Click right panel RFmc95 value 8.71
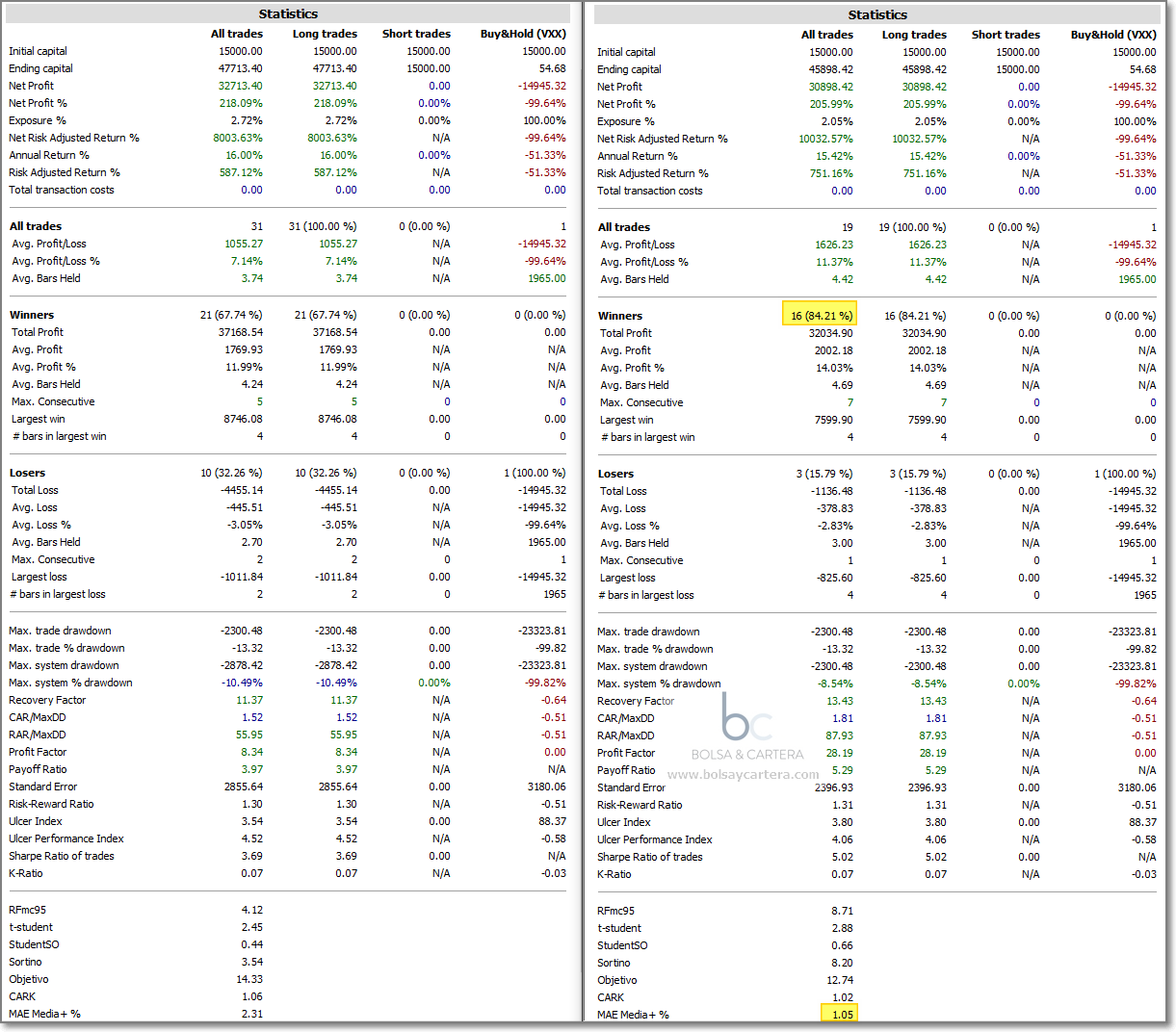The height and width of the screenshot is (1032, 1176). click(x=843, y=911)
